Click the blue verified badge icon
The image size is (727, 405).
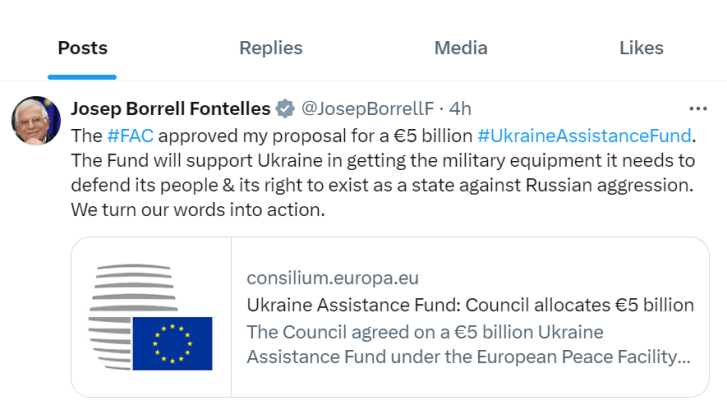pos(285,108)
